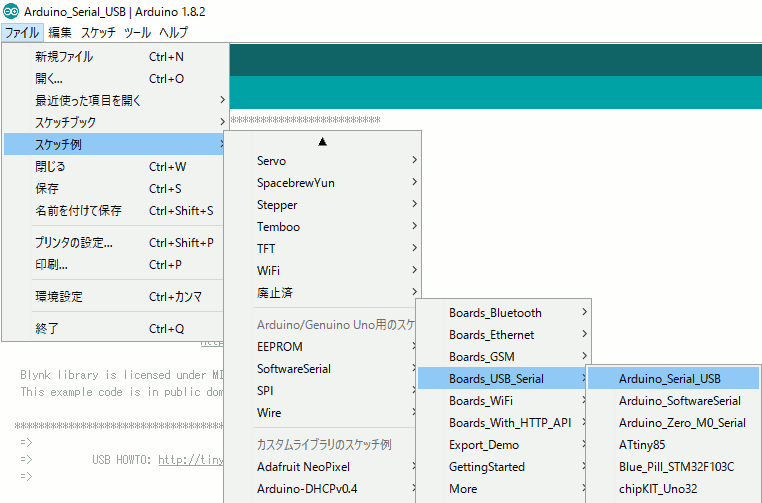The height and width of the screenshot is (503, 762).
Task: Choose 終了 to quit Arduino
Action: [x=116, y=328]
